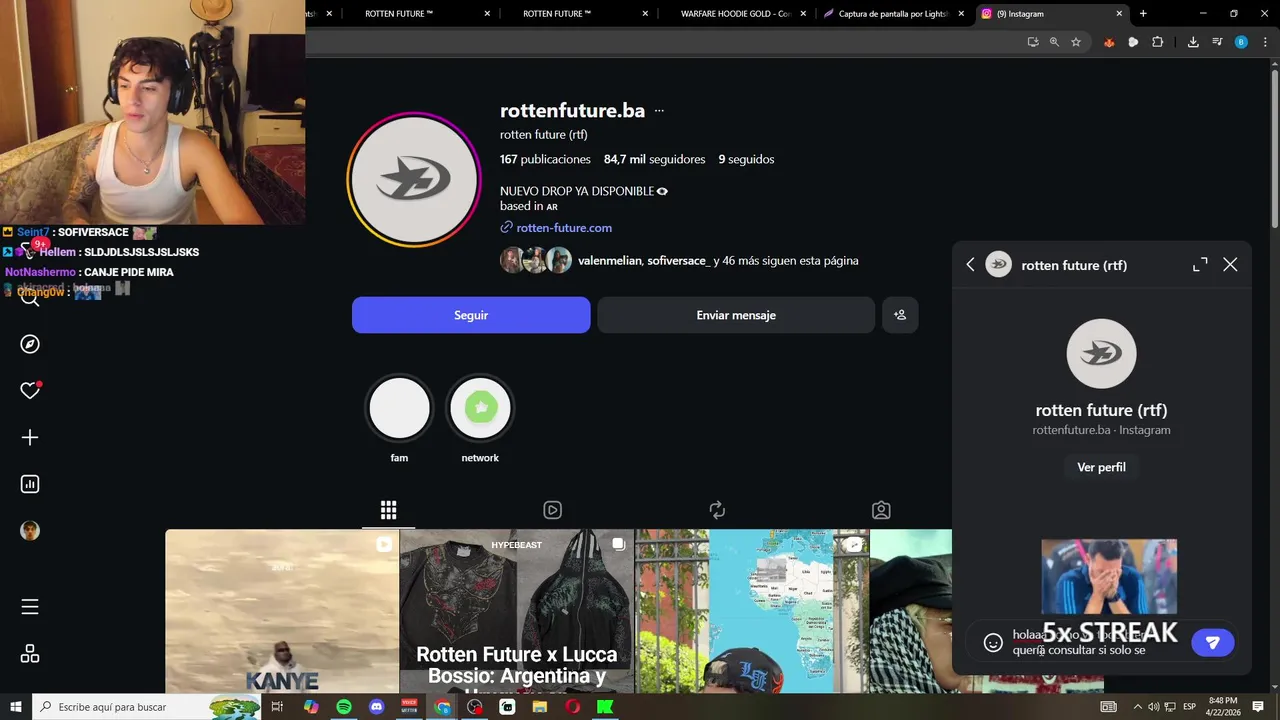Open Instagram Explore compass icon in sidebar
The width and height of the screenshot is (1280, 720).
point(30,344)
